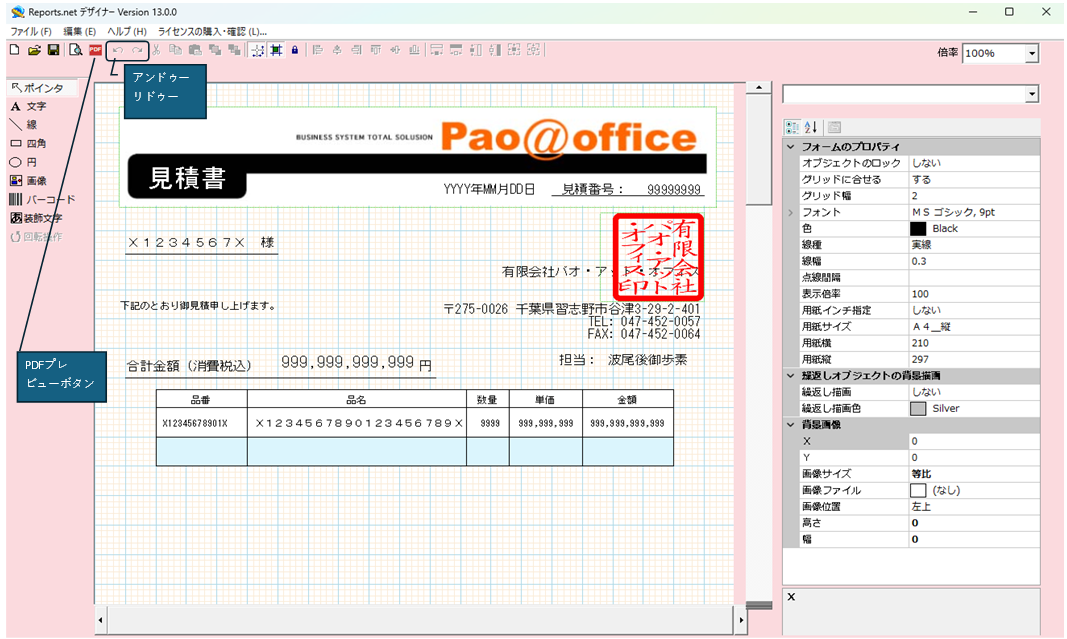Select the ポインタ pointer tool
The image size is (1067, 639).
click(x=37, y=88)
